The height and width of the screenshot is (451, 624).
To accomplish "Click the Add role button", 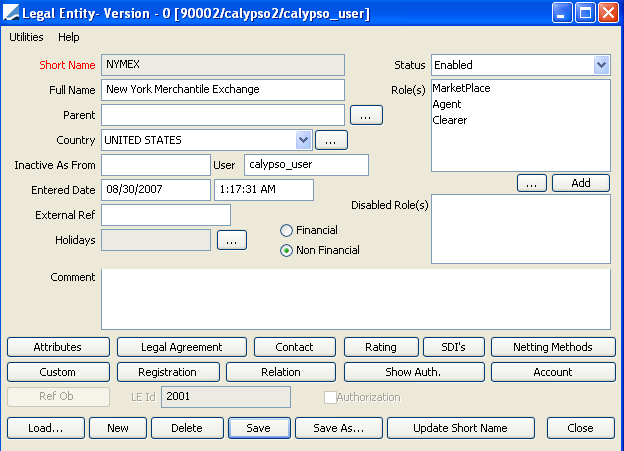I will tap(581, 183).
